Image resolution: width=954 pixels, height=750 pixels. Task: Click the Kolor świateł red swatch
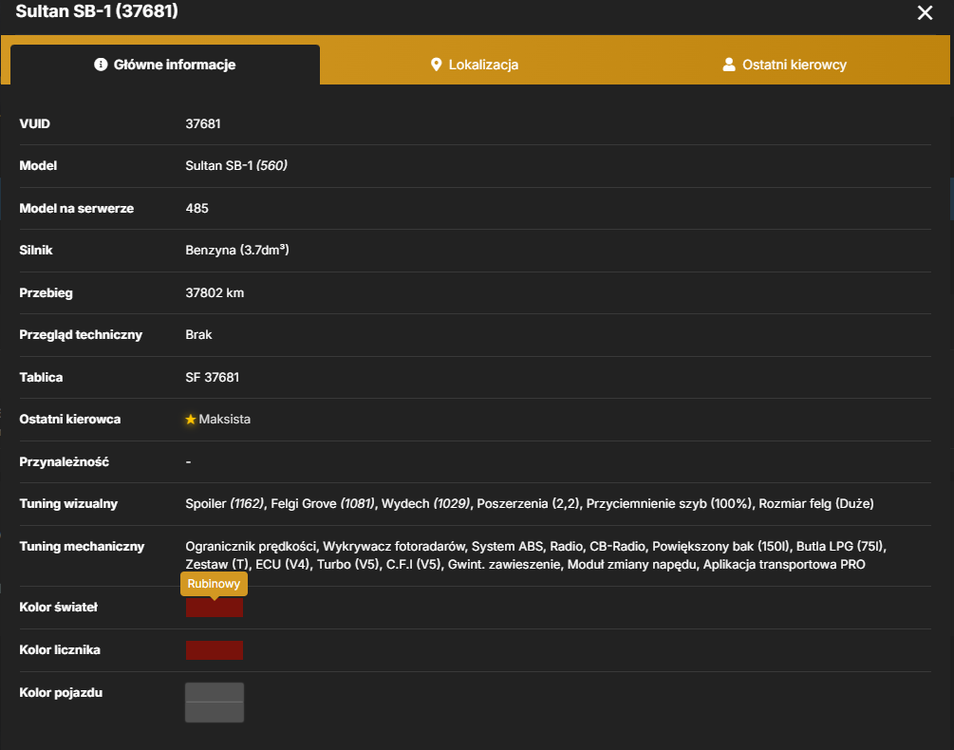pyautogui.click(x=214, y=607)
